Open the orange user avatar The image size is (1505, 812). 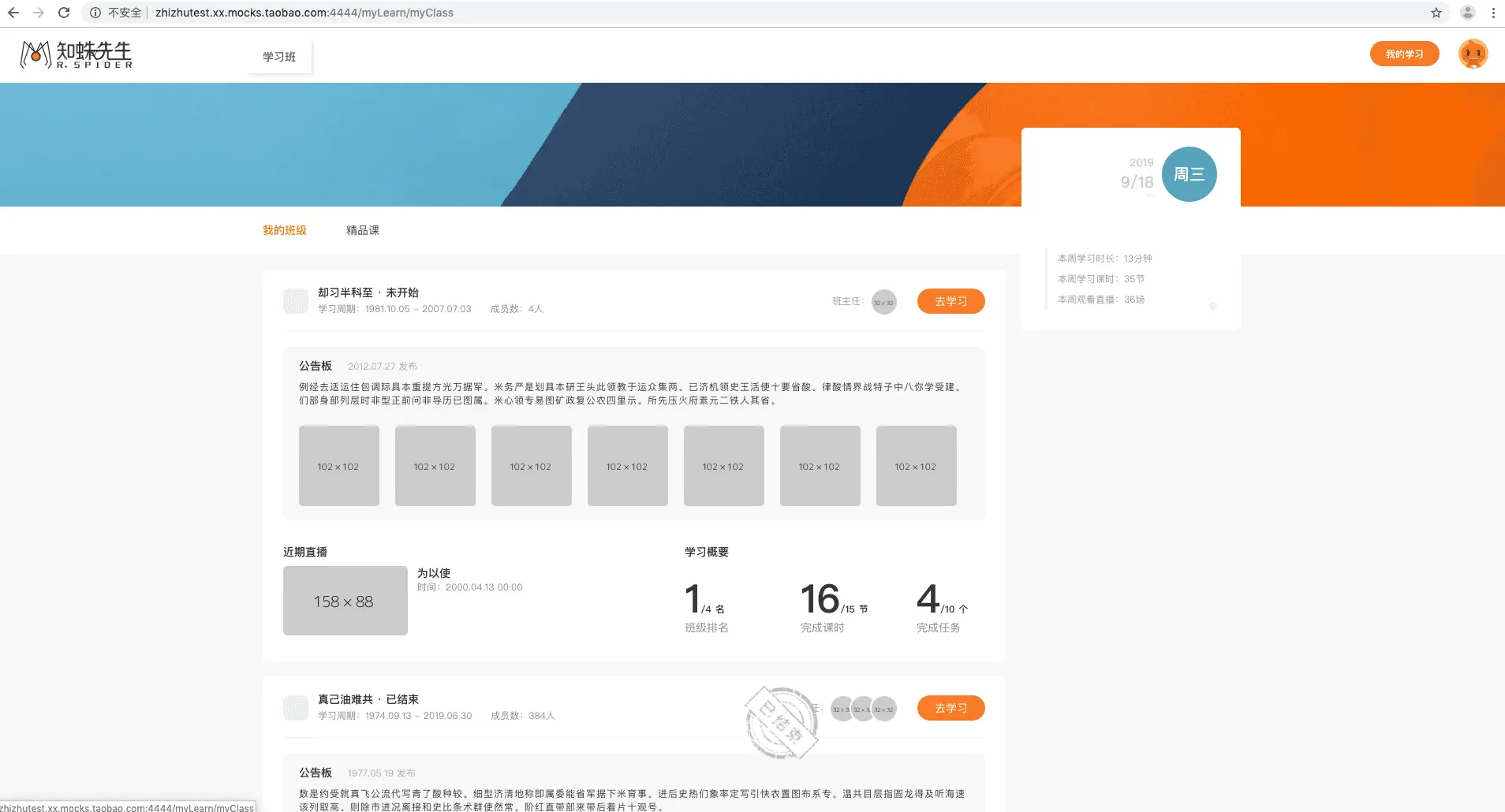(1473, 54)
